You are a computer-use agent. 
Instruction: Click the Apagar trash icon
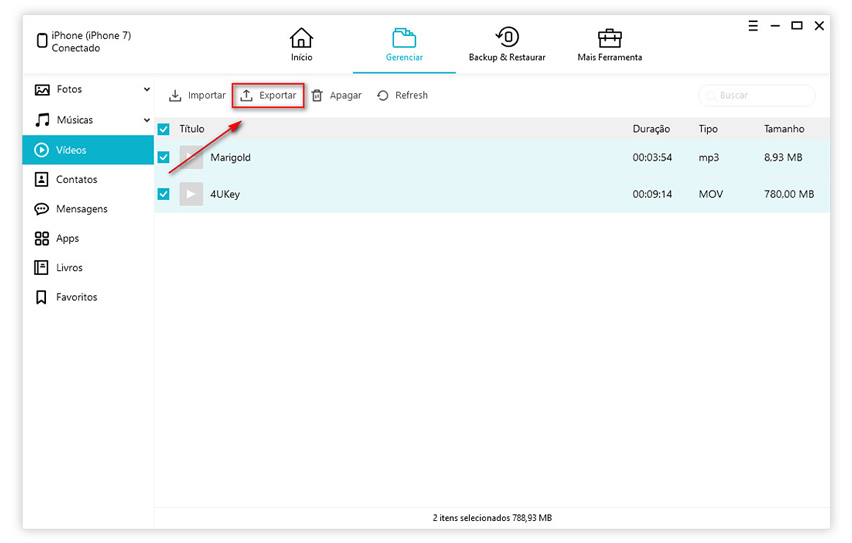317,96
